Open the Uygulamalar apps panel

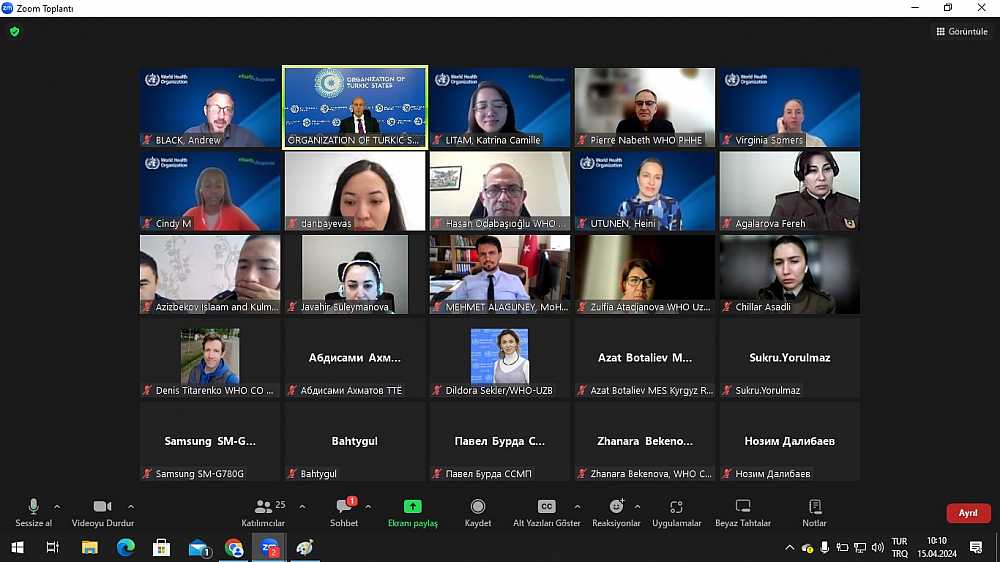(x=676, y=512)
